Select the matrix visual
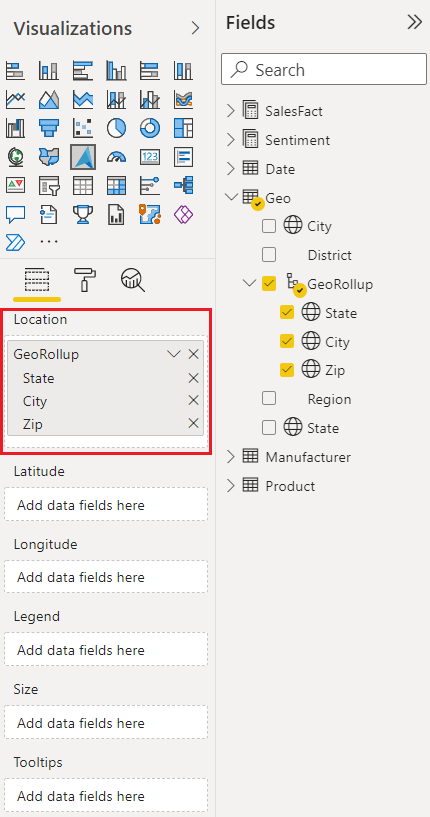The height and width of the screenshot is (817, 430). click(x=116, y=185)
